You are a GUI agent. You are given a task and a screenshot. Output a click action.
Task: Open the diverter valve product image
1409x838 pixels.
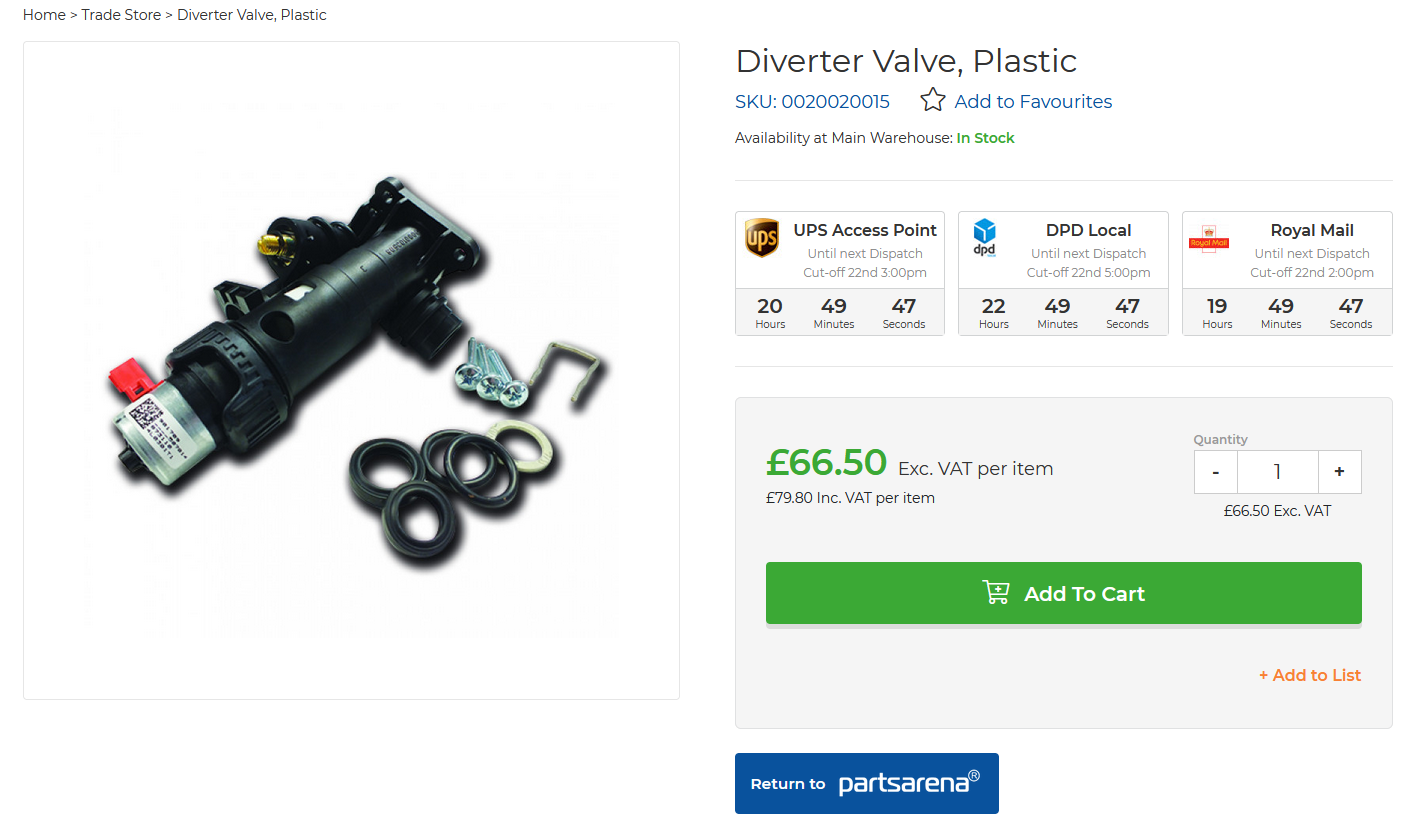[x=351, y=370]
